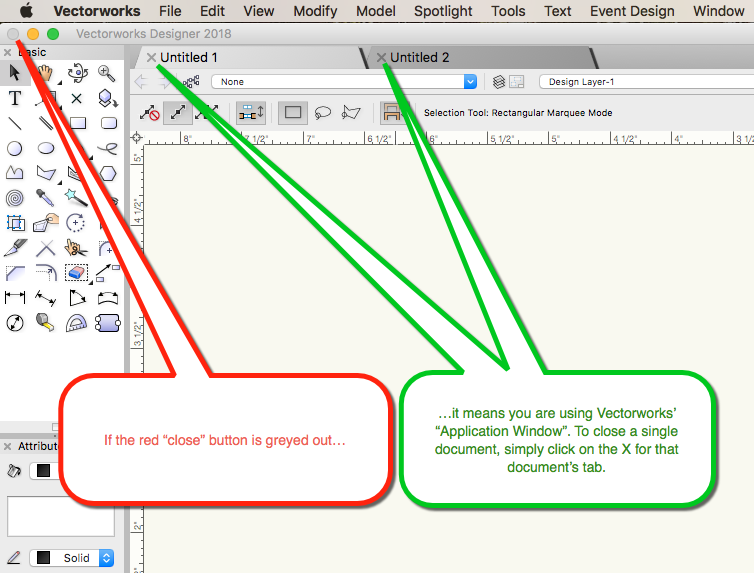Select the Clip eraser tool
This screenshot has height=573, width=754.
[x=76, y=273]
